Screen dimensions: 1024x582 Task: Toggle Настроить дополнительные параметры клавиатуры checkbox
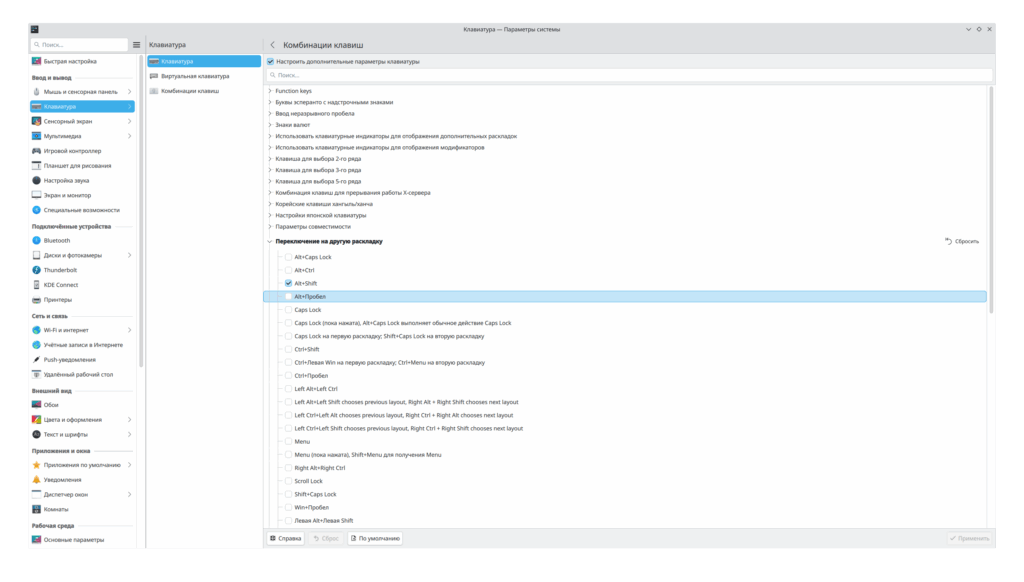click(270, 61)
